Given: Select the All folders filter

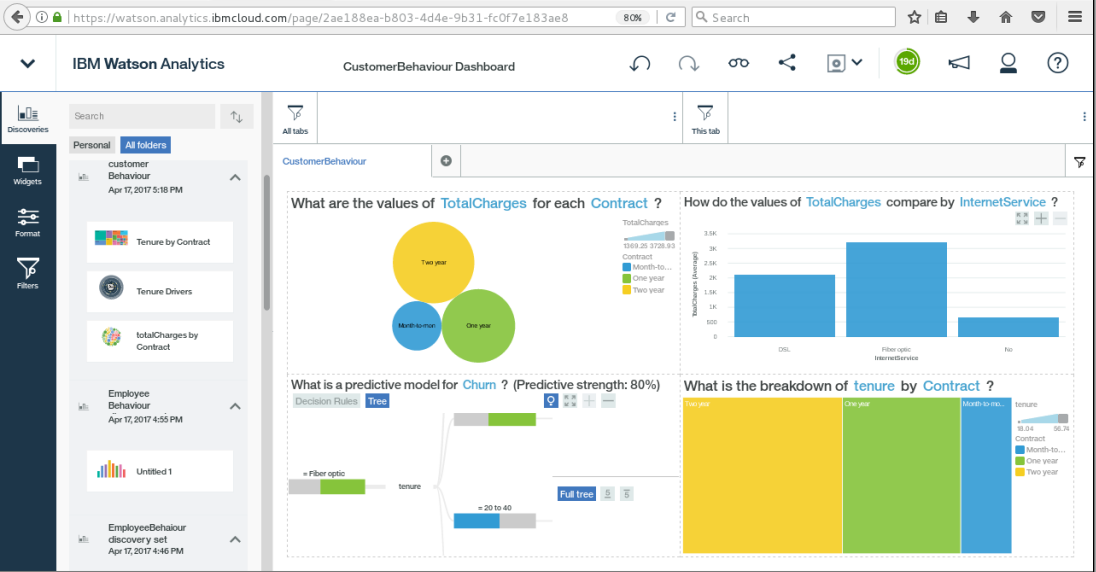Looking at the screenshot, I should [145, 145].
